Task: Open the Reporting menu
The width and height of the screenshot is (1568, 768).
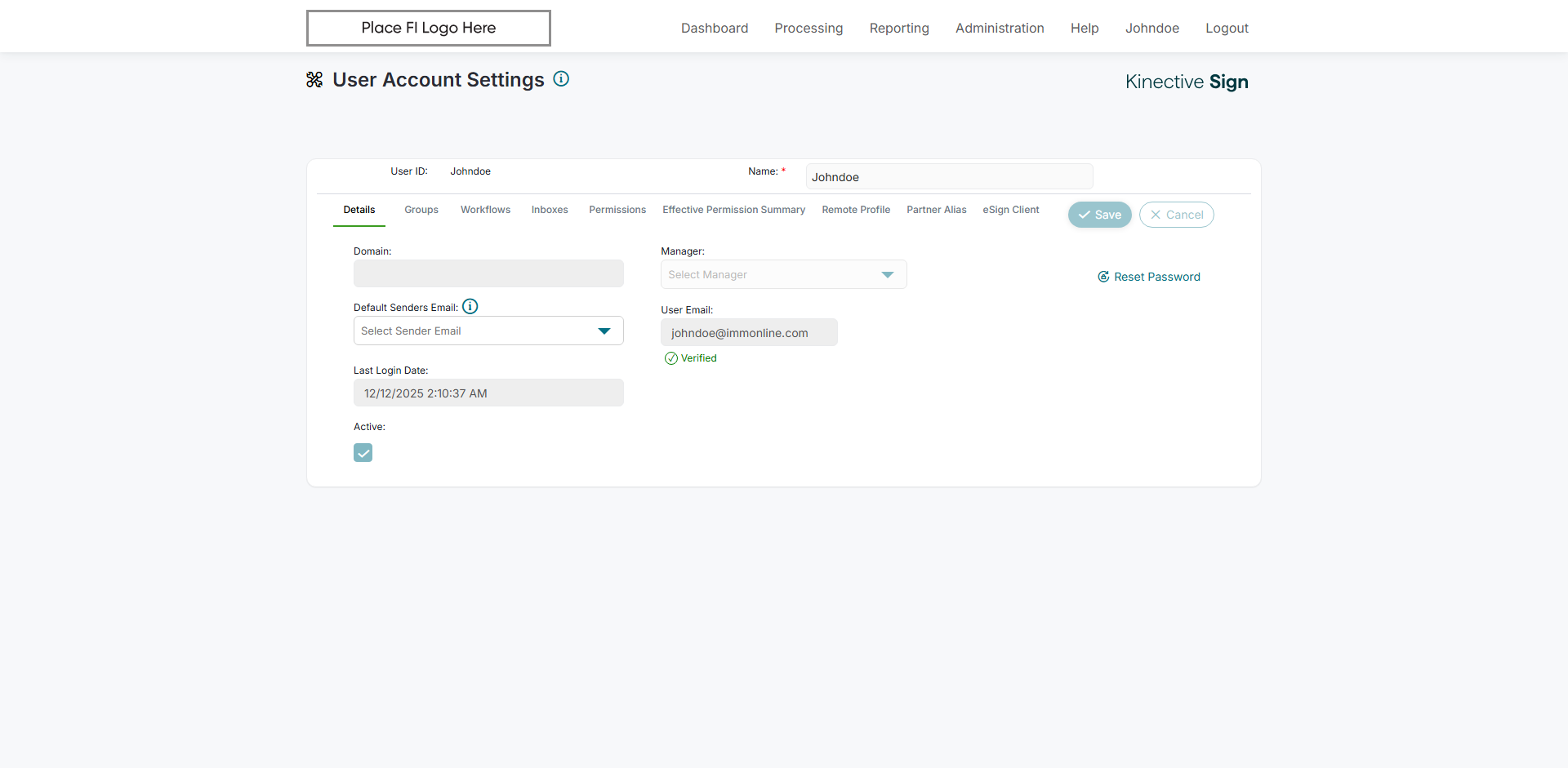Action: tap(899, 29)
